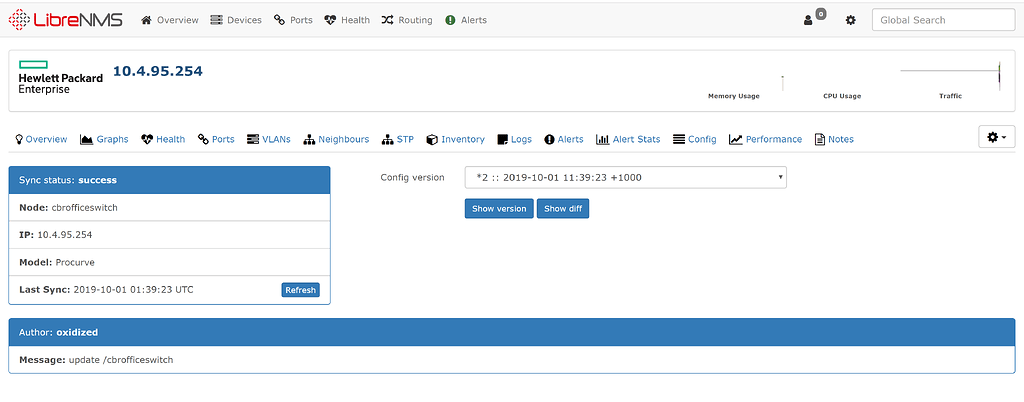Switch to the VLANs tab
The image size is (1024, 402).
(x=268, y=139)
